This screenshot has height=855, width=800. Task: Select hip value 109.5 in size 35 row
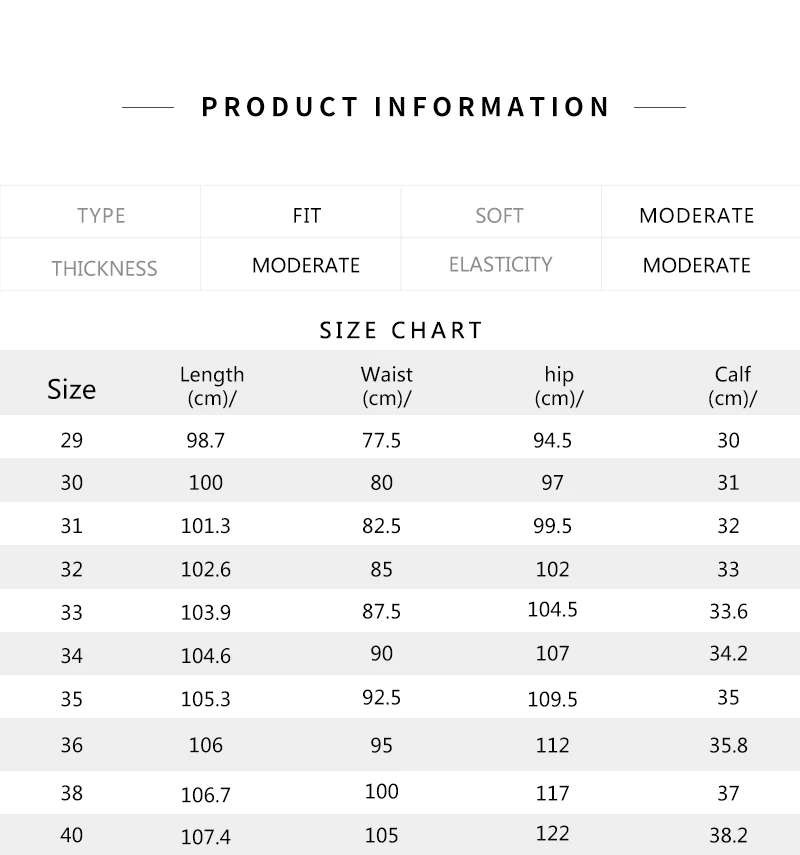click(552, 699)
